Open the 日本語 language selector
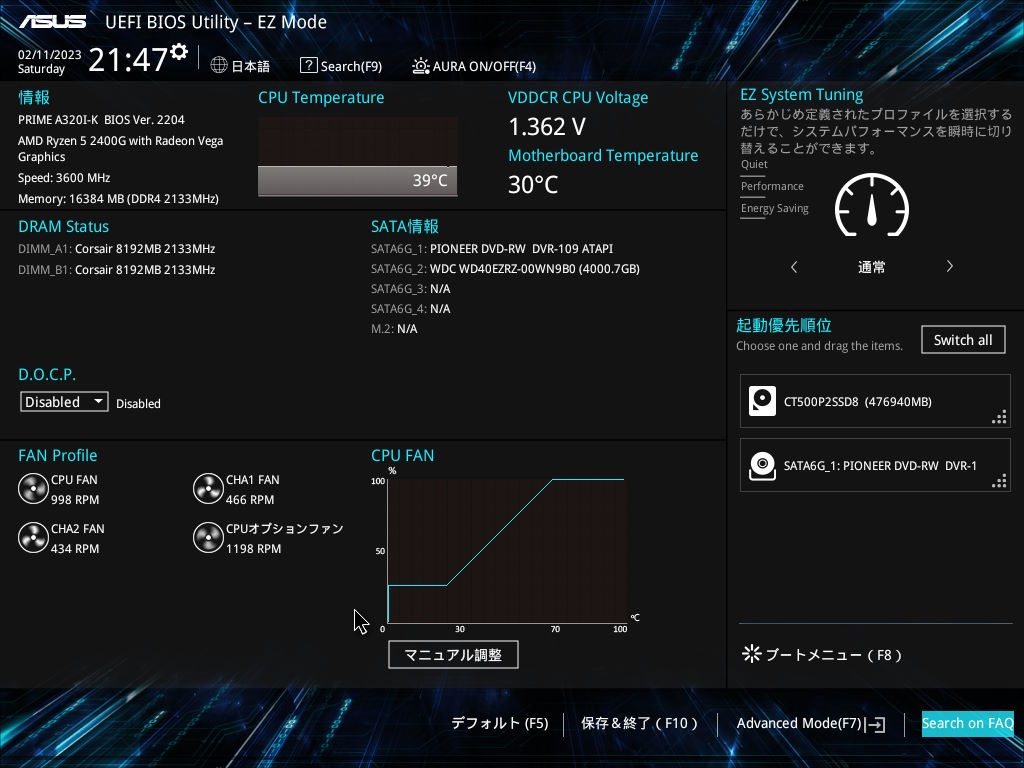Viewport: 1024px width, 768px height. tap(240, 66)
